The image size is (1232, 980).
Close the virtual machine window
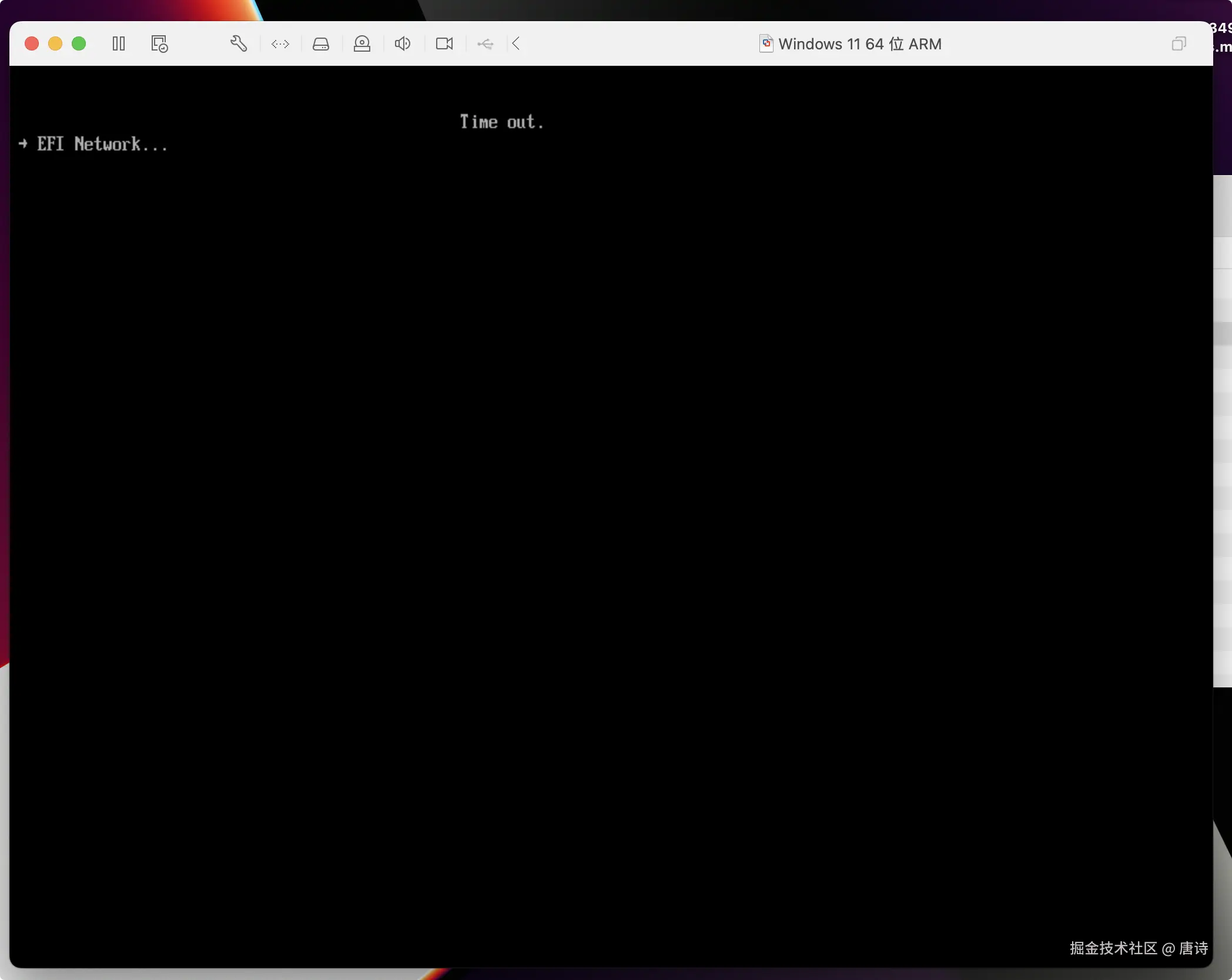(x=32, y=44)
